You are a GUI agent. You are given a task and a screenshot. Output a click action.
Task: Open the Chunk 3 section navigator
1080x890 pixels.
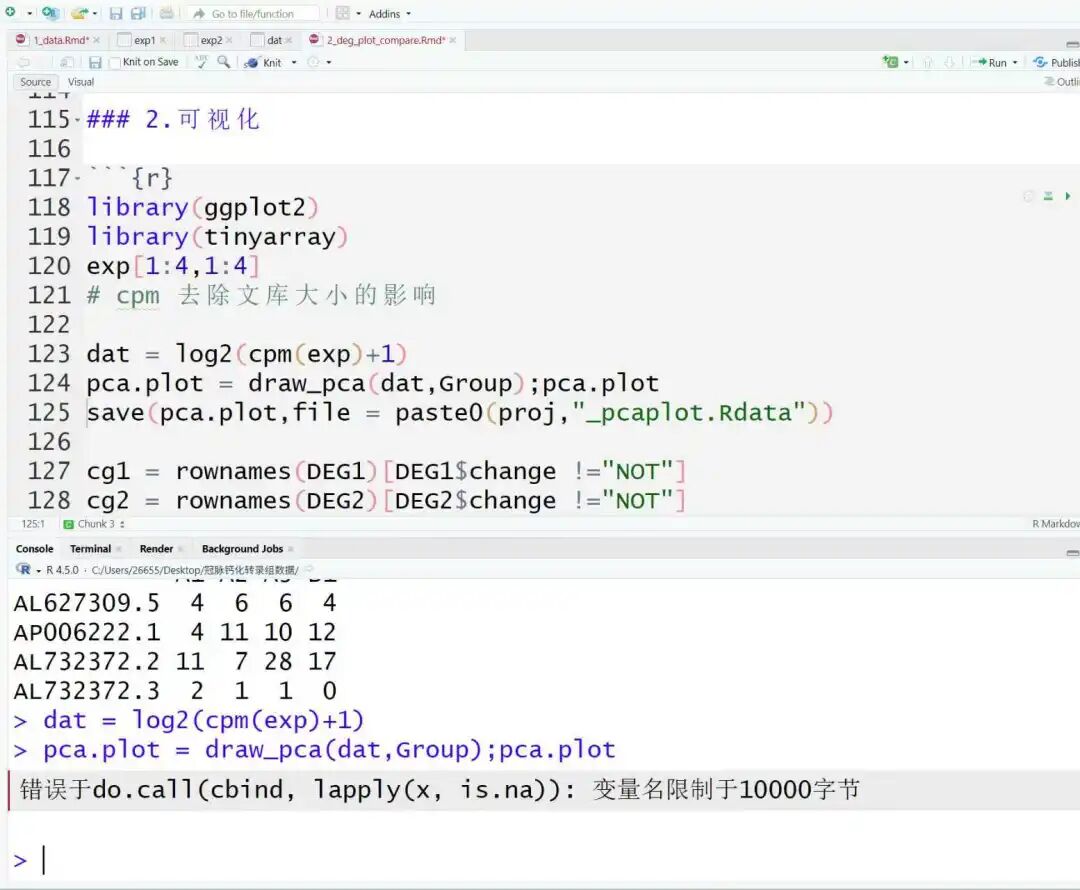click(94, 524)
